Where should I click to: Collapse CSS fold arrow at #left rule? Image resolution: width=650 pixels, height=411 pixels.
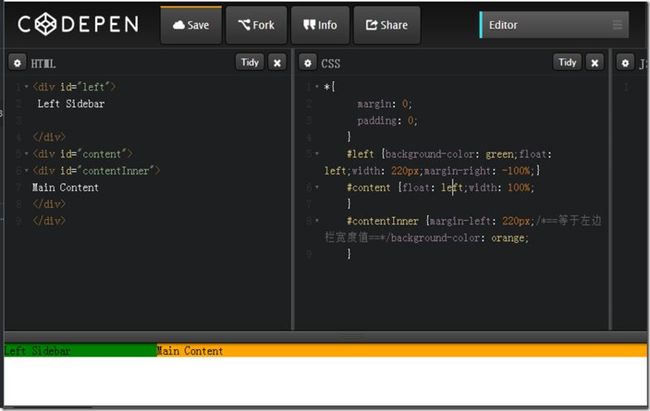[317, 153]
